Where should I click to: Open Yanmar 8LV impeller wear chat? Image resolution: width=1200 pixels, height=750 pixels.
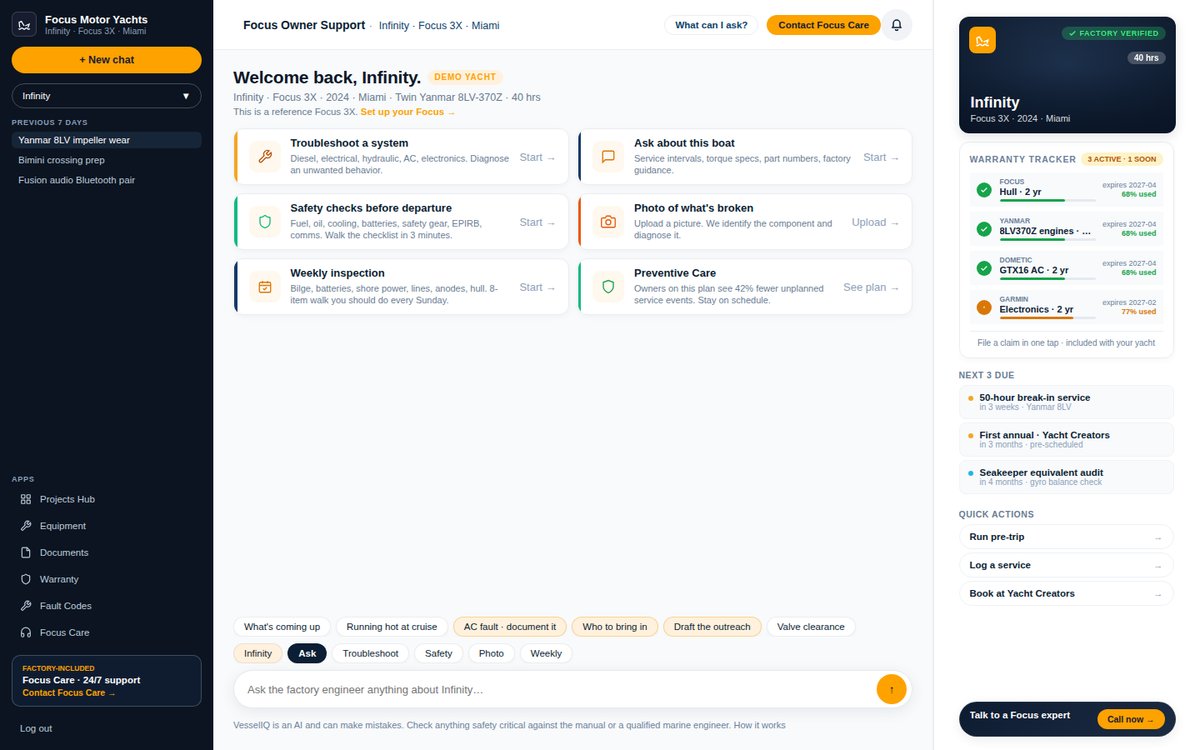coord(106,140)
